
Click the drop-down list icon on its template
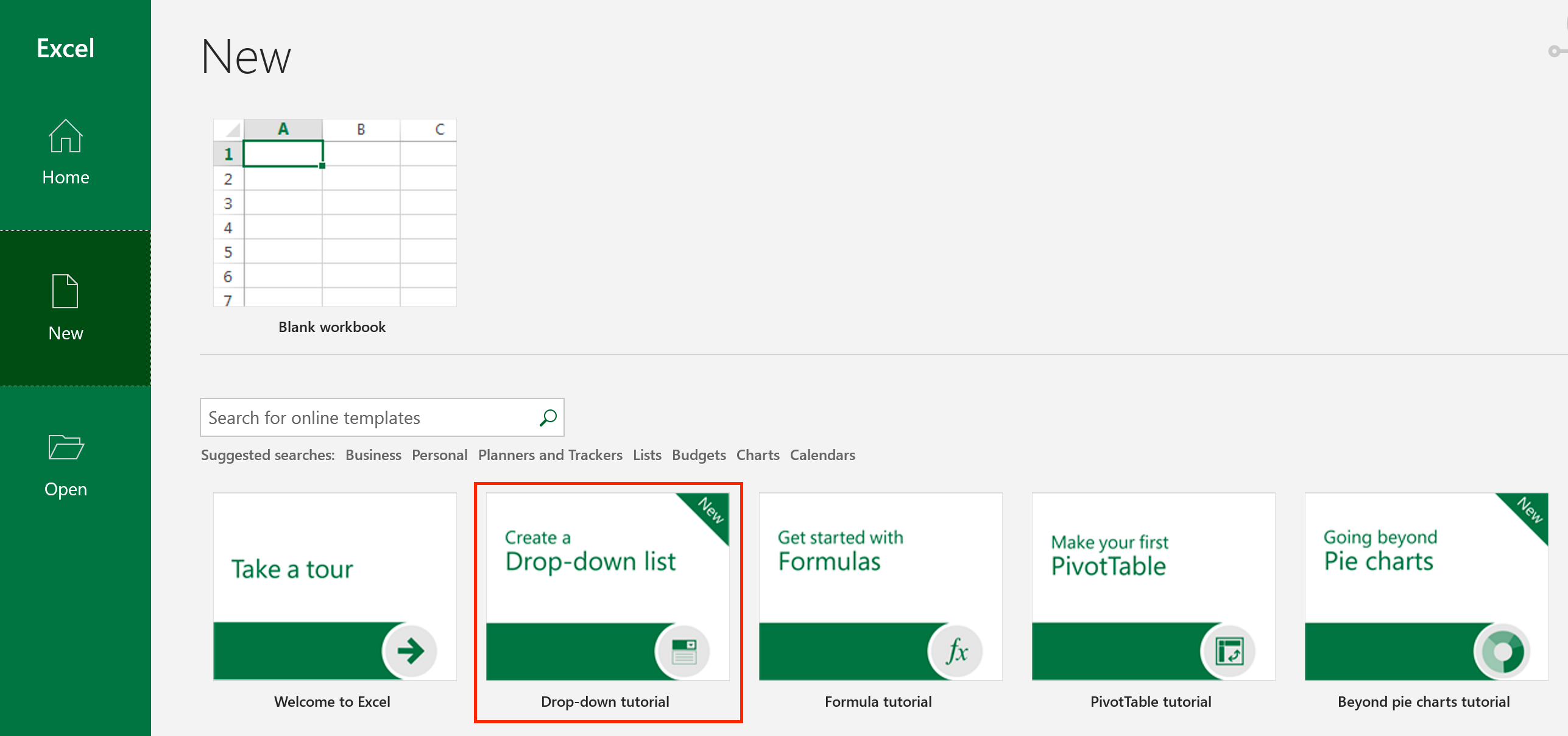[x=683, y=651]
